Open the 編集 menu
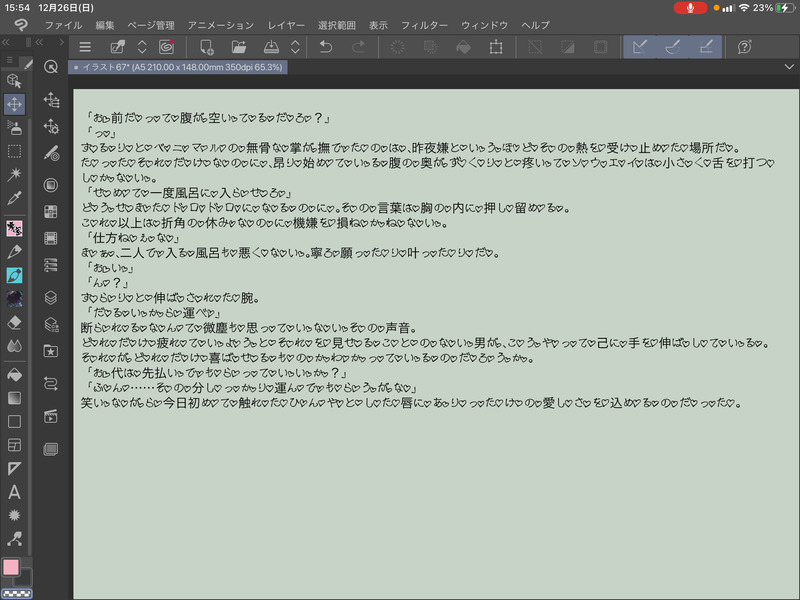Image resolution: width=800 pixels, height=600 pixels. click(x=105, y=25)
